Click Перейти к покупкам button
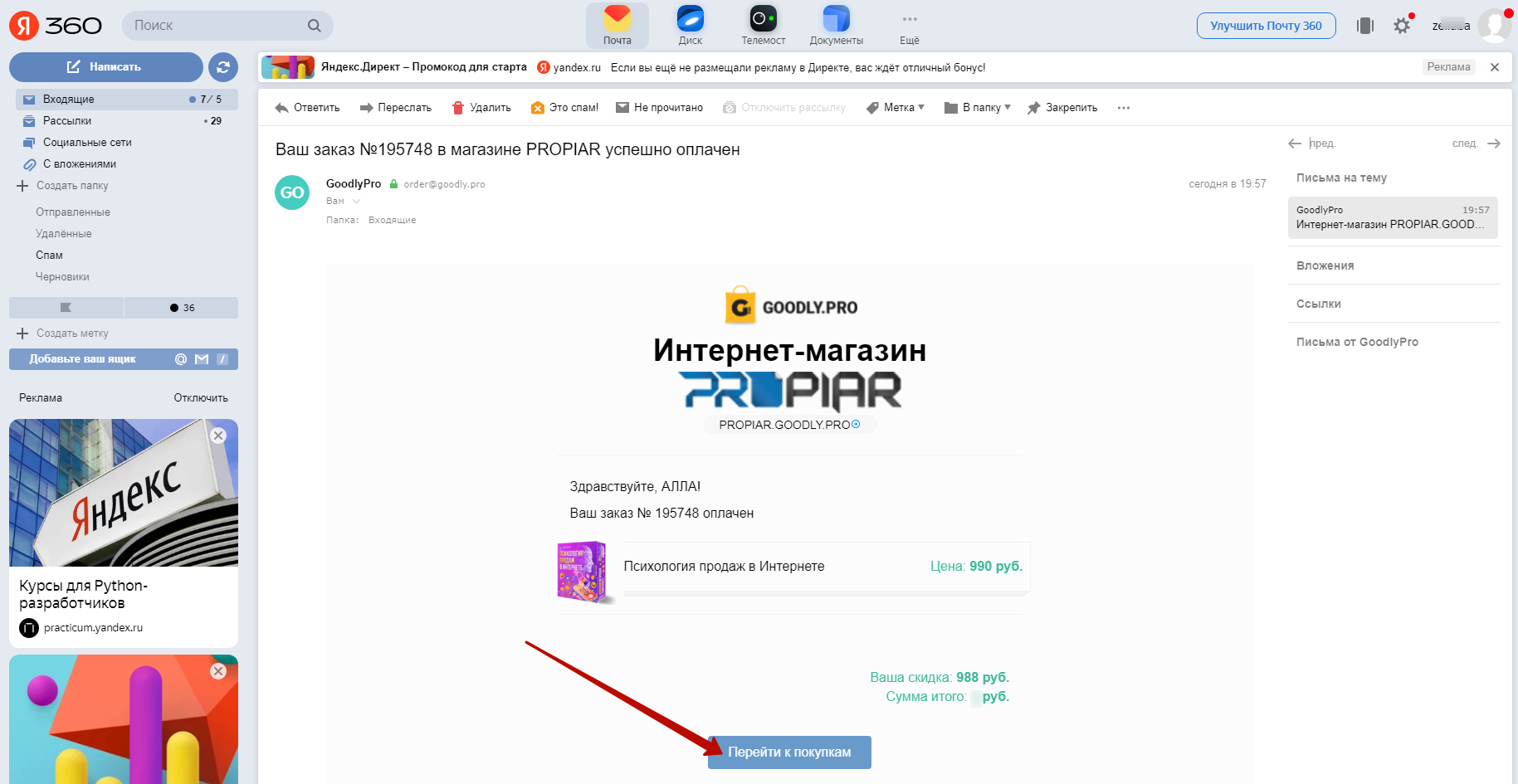Image resolution: width=1518 pixels, height=784 pixels. pos(789,752)
